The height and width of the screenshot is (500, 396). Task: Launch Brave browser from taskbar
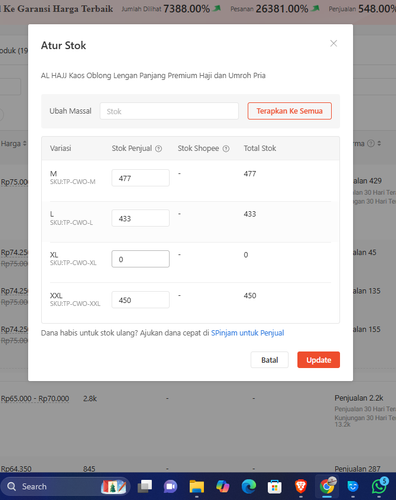[x=301, y=487]
